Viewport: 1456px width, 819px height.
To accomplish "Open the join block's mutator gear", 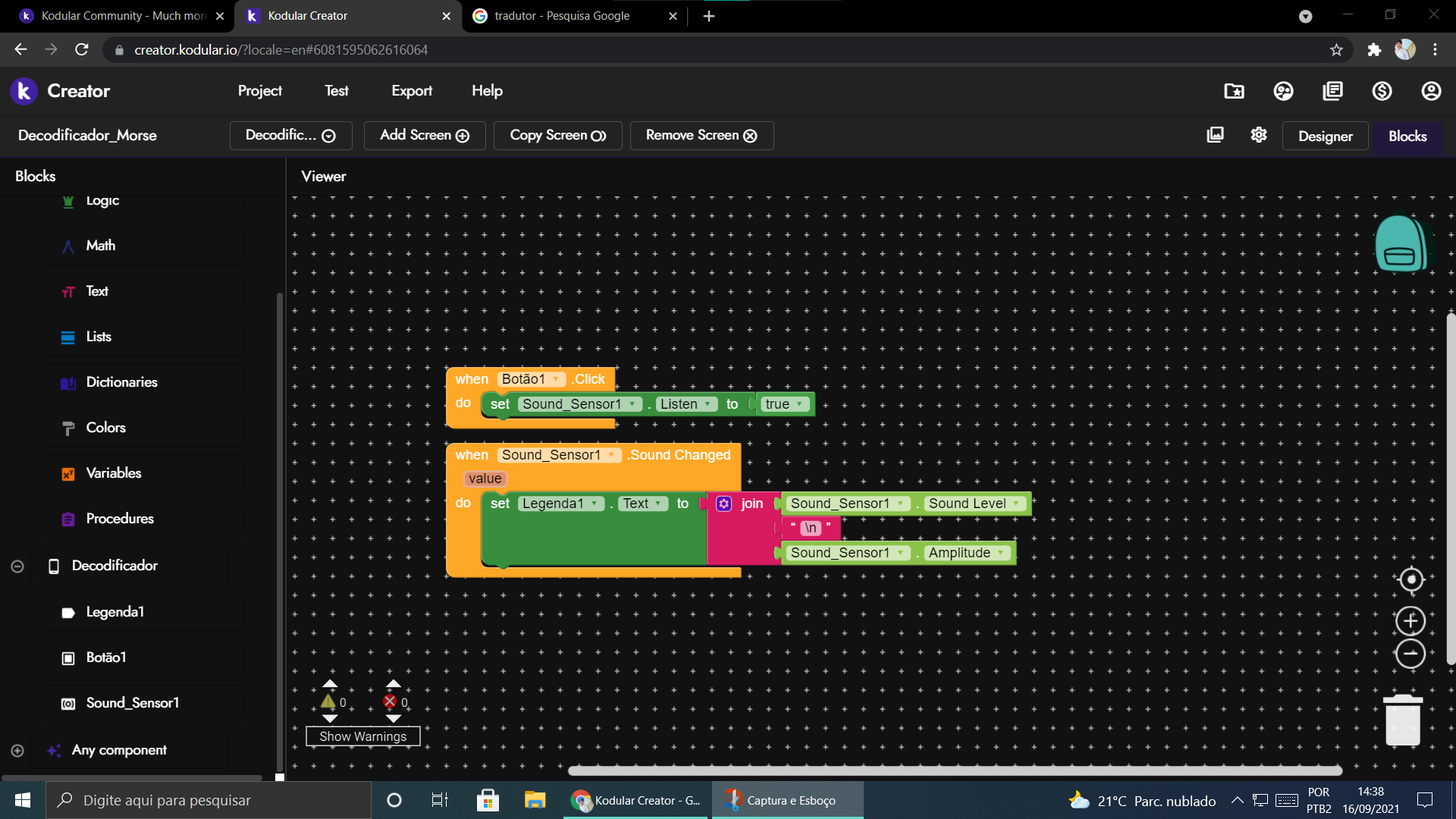I will click(x=723, y=504).
